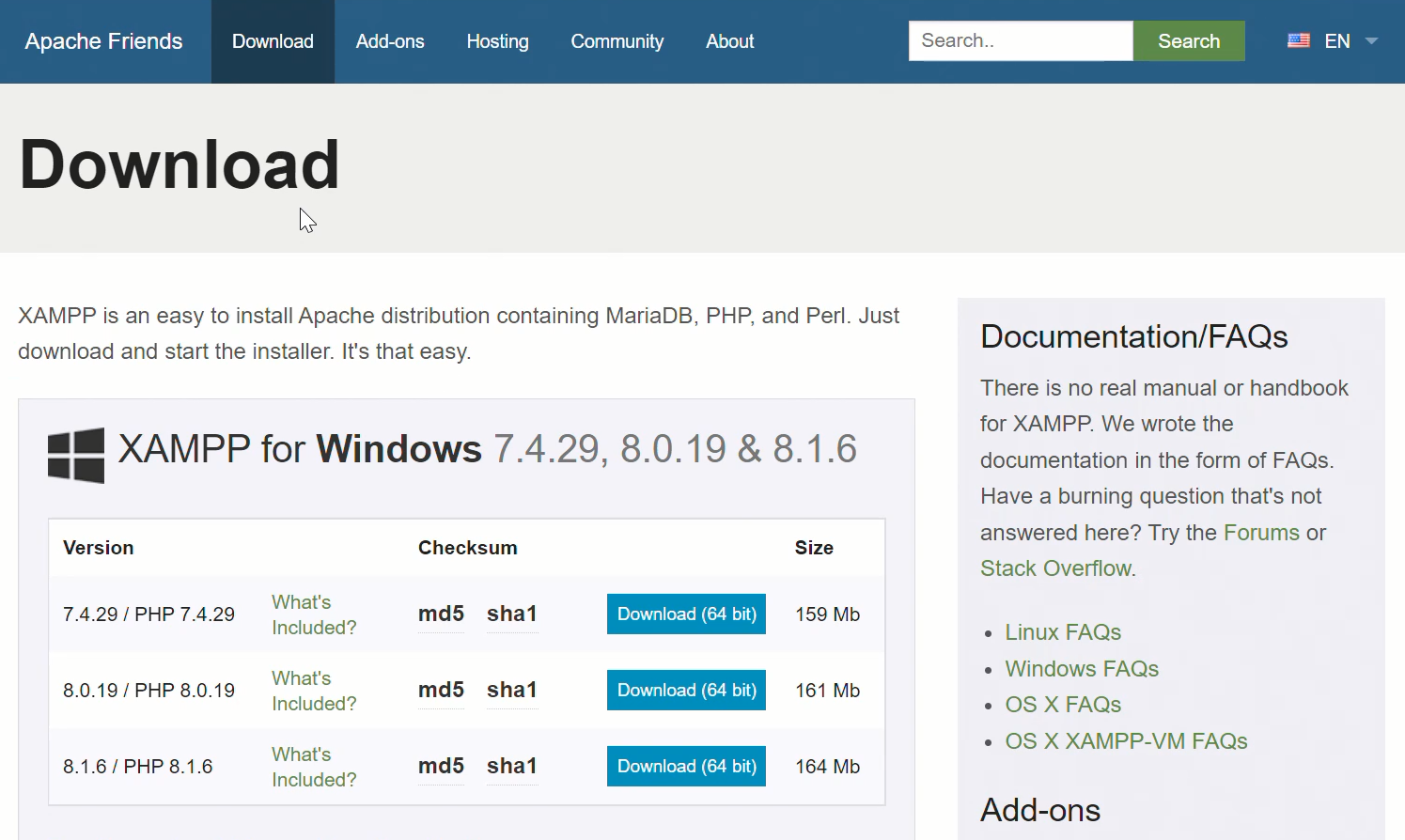Click the US flag language icon
Image resolution: width=1405 pixels, height=840 pixels.
1299,41
